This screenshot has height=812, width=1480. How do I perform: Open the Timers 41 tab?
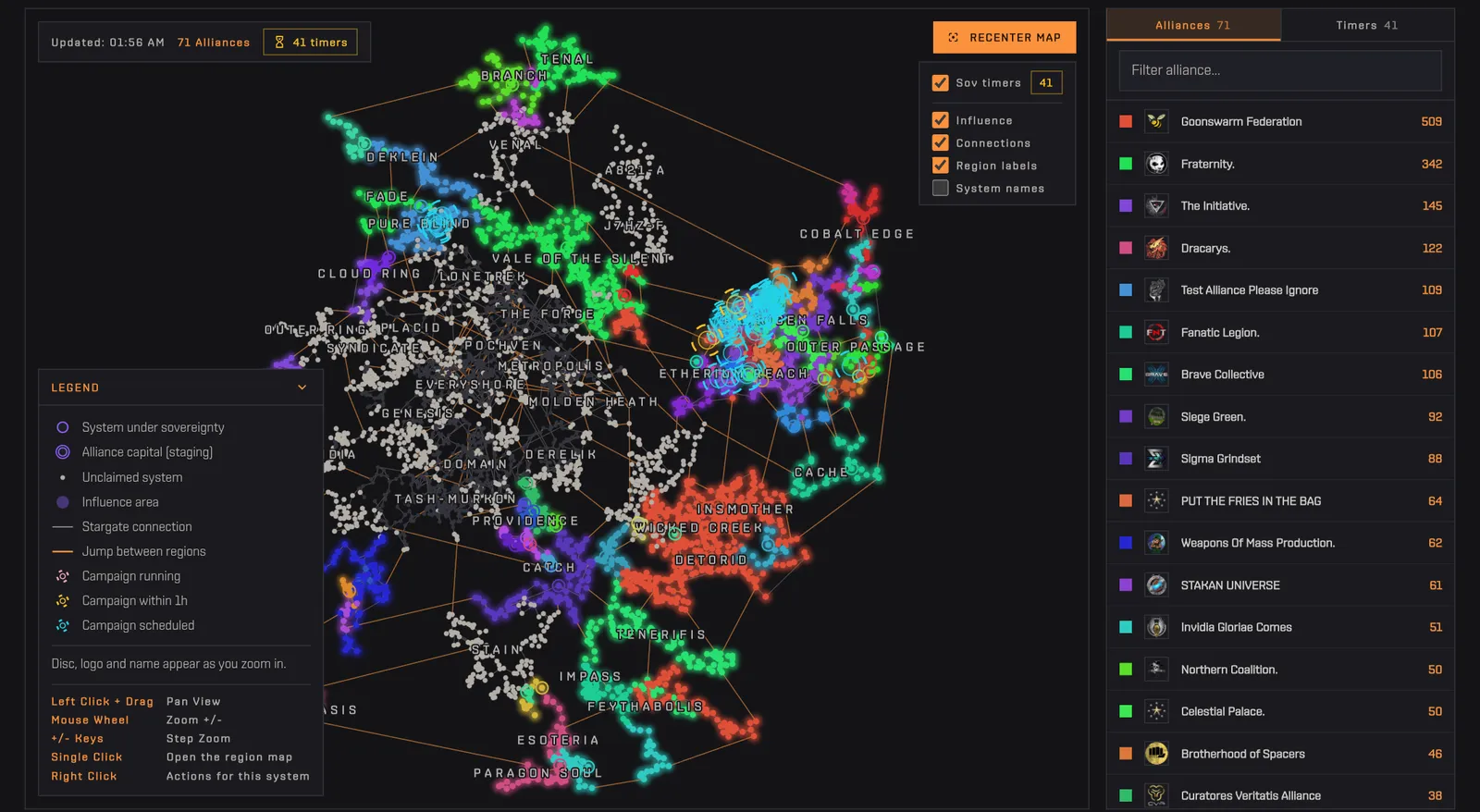tap(1367, 25)
